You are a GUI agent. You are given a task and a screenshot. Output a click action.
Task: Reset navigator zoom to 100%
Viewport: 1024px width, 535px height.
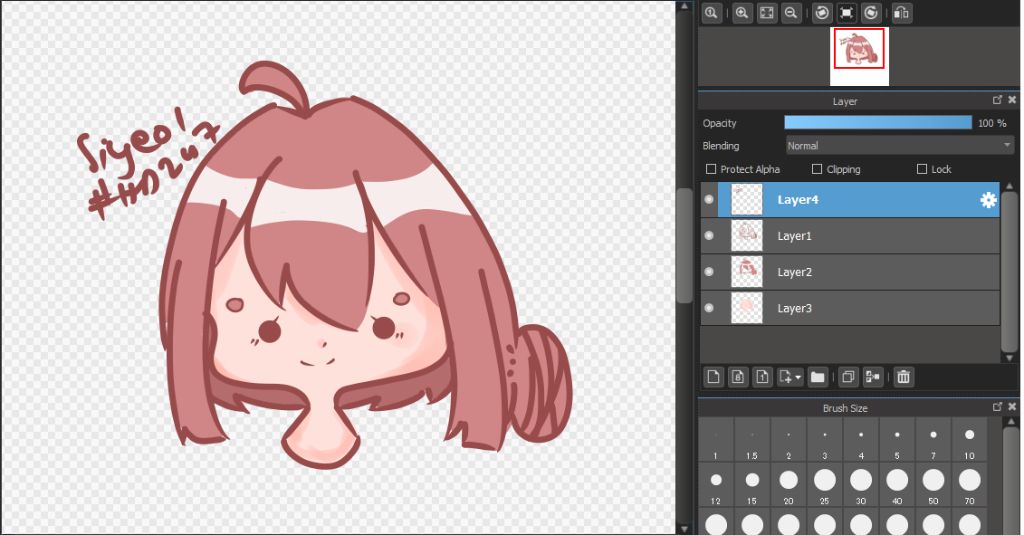pos(712,12)
